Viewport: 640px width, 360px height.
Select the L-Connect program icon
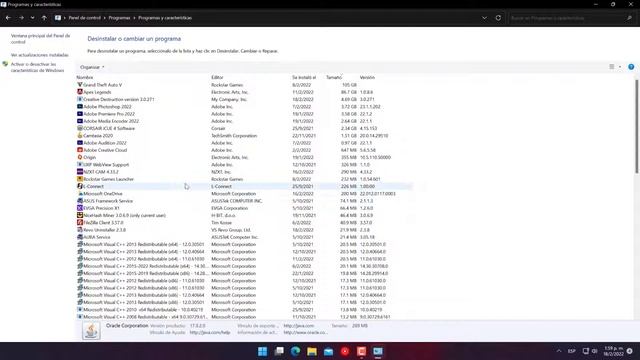pos(80,186)
